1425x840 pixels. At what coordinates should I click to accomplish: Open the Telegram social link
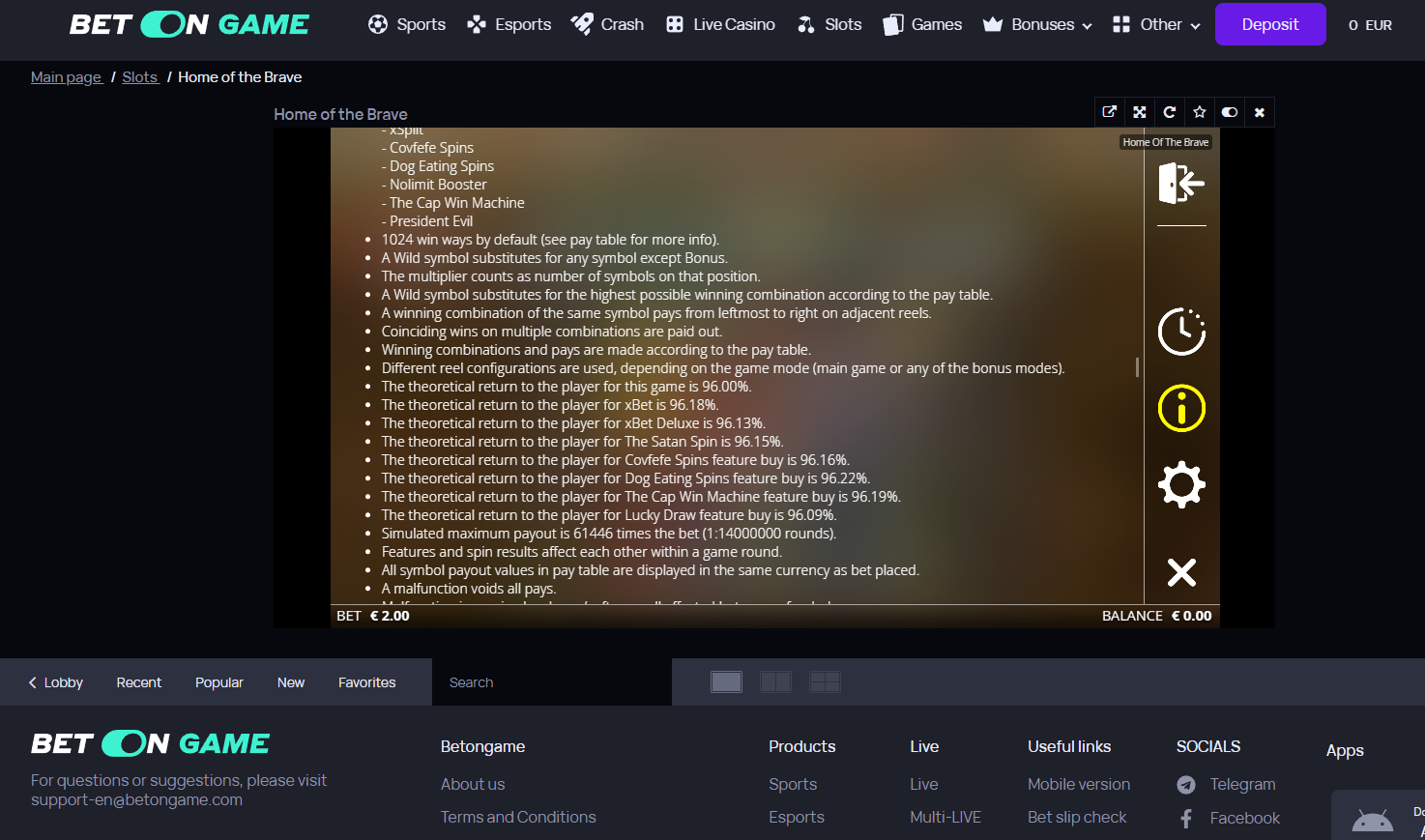pos(1242,784)
